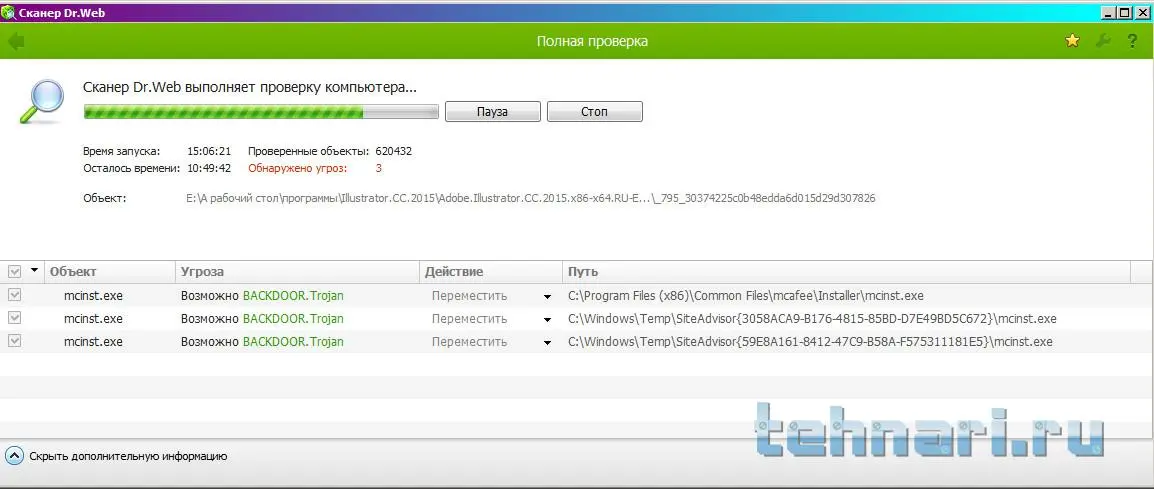The width and height of the screenshot is (1154, 489).
Task: Open action dropdown for mcafee\Installer row
Action: pyautogui.click(x=547, y=297)
